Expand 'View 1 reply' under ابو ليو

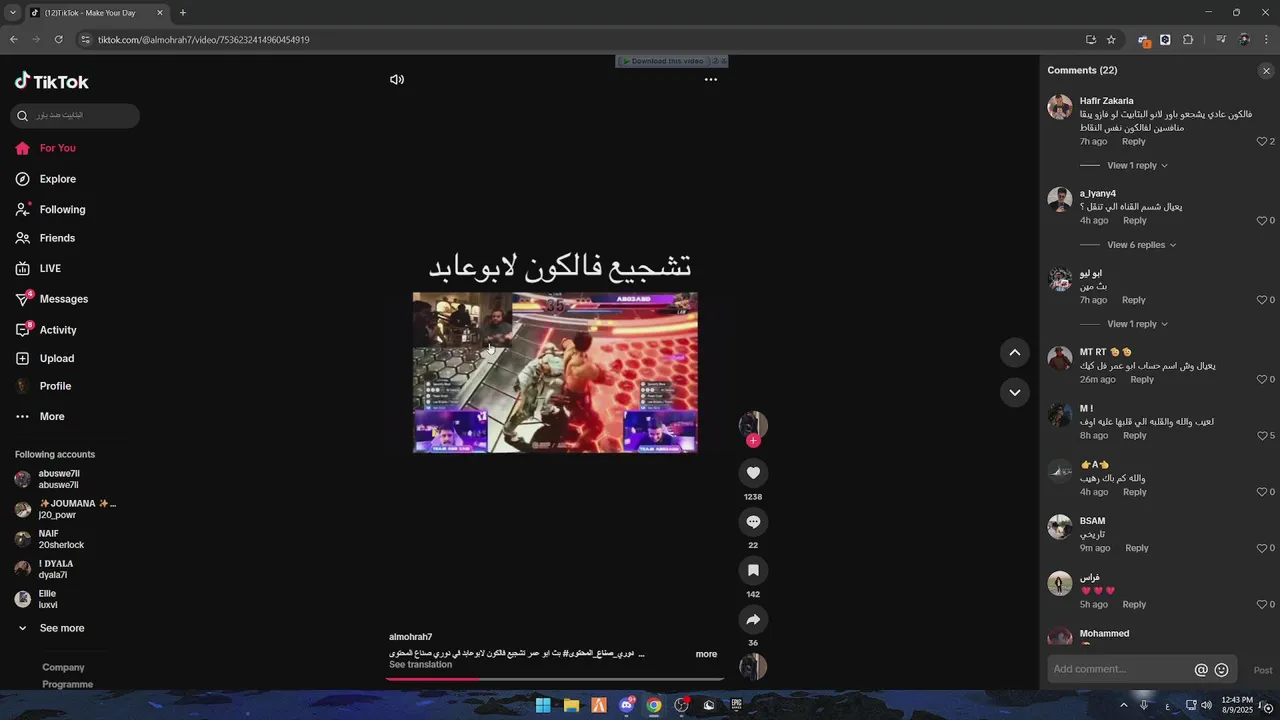(x=1137, y=324)
